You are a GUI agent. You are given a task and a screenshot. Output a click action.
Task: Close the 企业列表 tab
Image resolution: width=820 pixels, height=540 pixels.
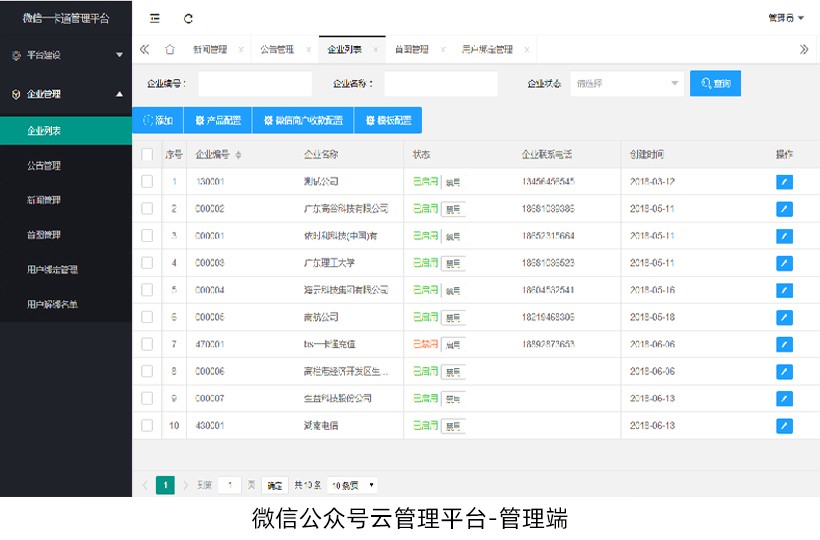coord(375,49)
